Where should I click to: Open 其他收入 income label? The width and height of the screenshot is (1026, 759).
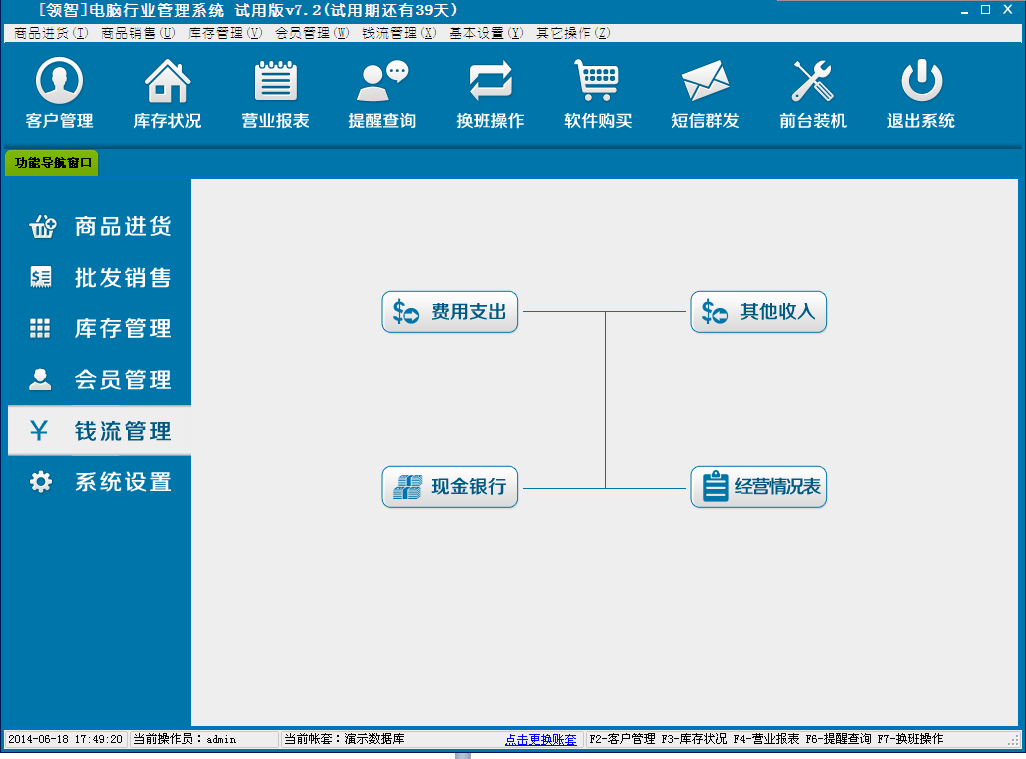coord(777,311)
